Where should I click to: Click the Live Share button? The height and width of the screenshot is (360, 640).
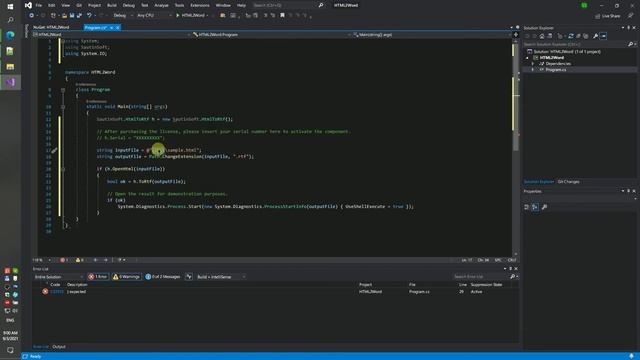click(608, 16)
